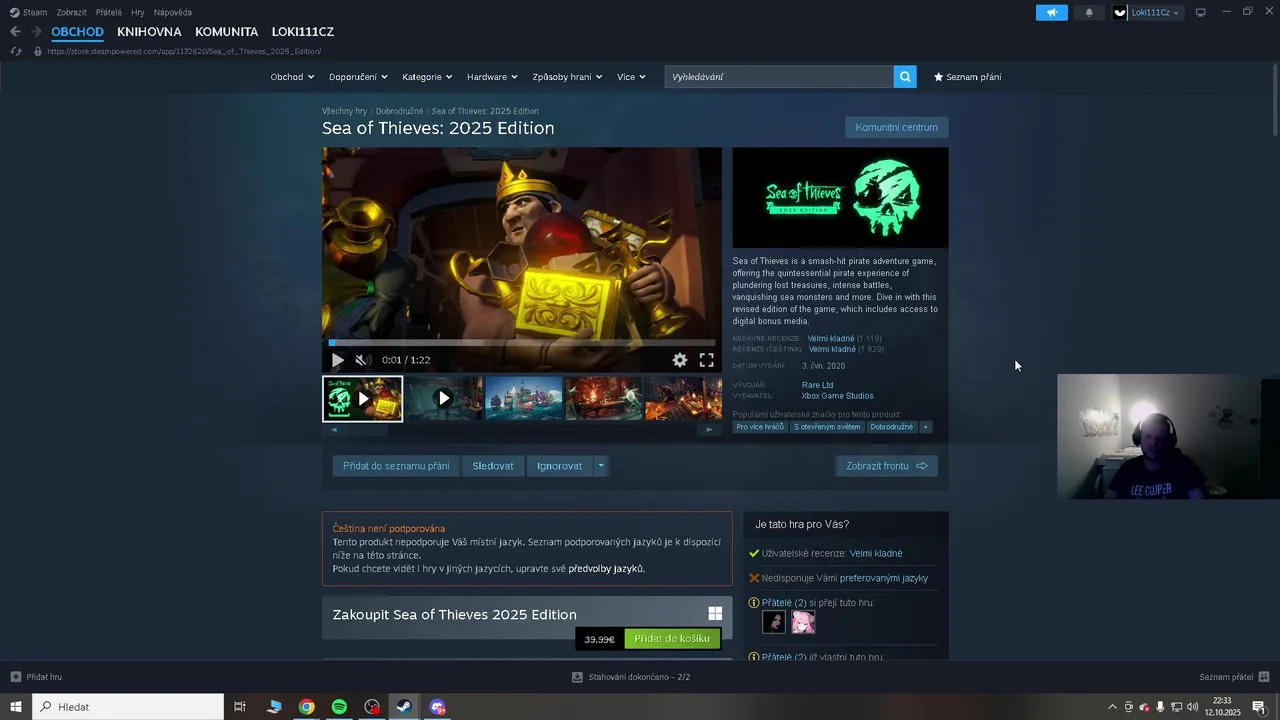Open the Dobrodružné breadcrumb link

click(399, 111)
